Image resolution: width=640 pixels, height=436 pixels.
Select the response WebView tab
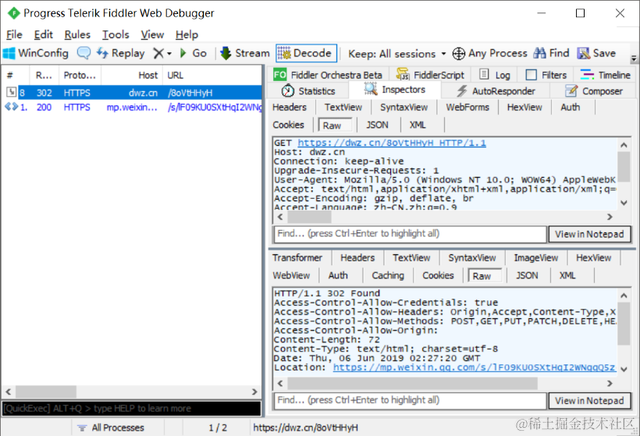click(291, 276)
